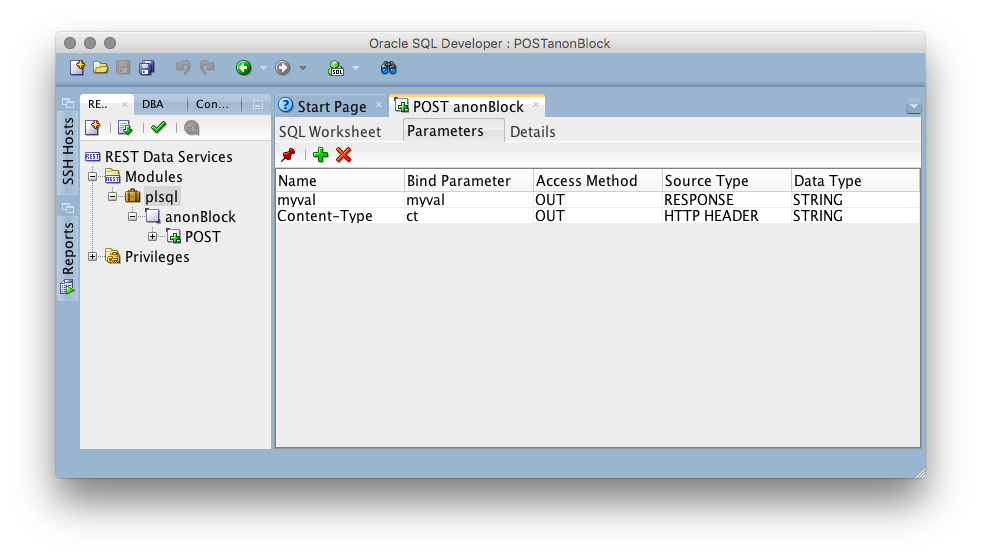This screenshot has width=981, height=558.
Task: Navigate back with green arrow
Action: pyautogui.click(x=243, y=68)
